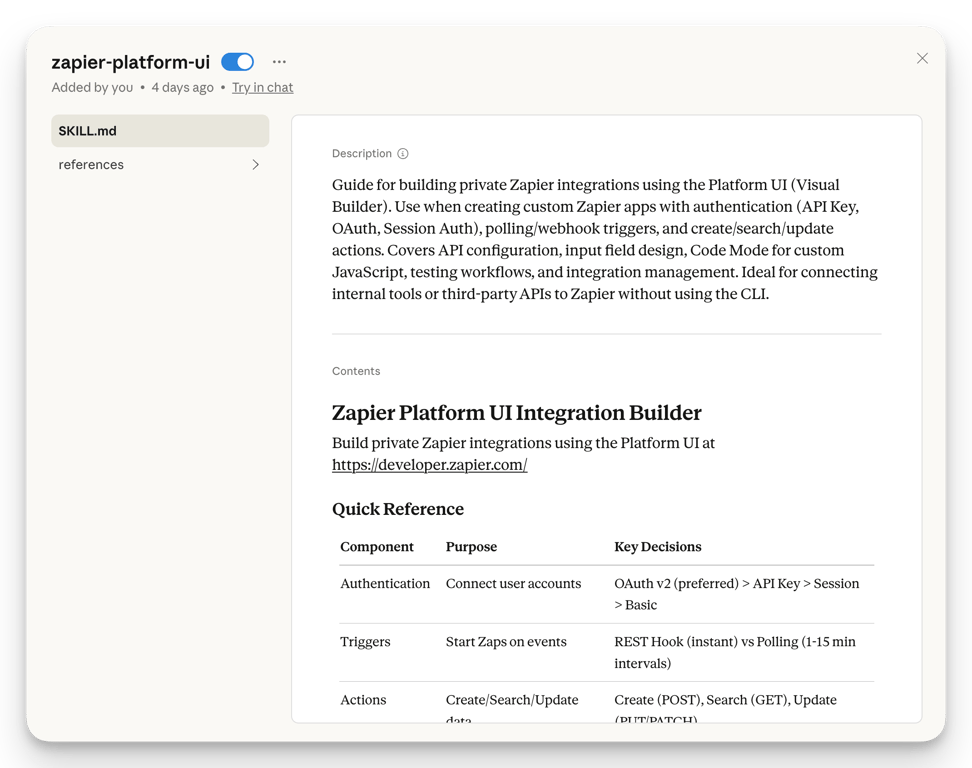The width and height of the screenshot is (972, 768).
Task: Click the zapier-platform-ui title
Action: tap(130, 61)
